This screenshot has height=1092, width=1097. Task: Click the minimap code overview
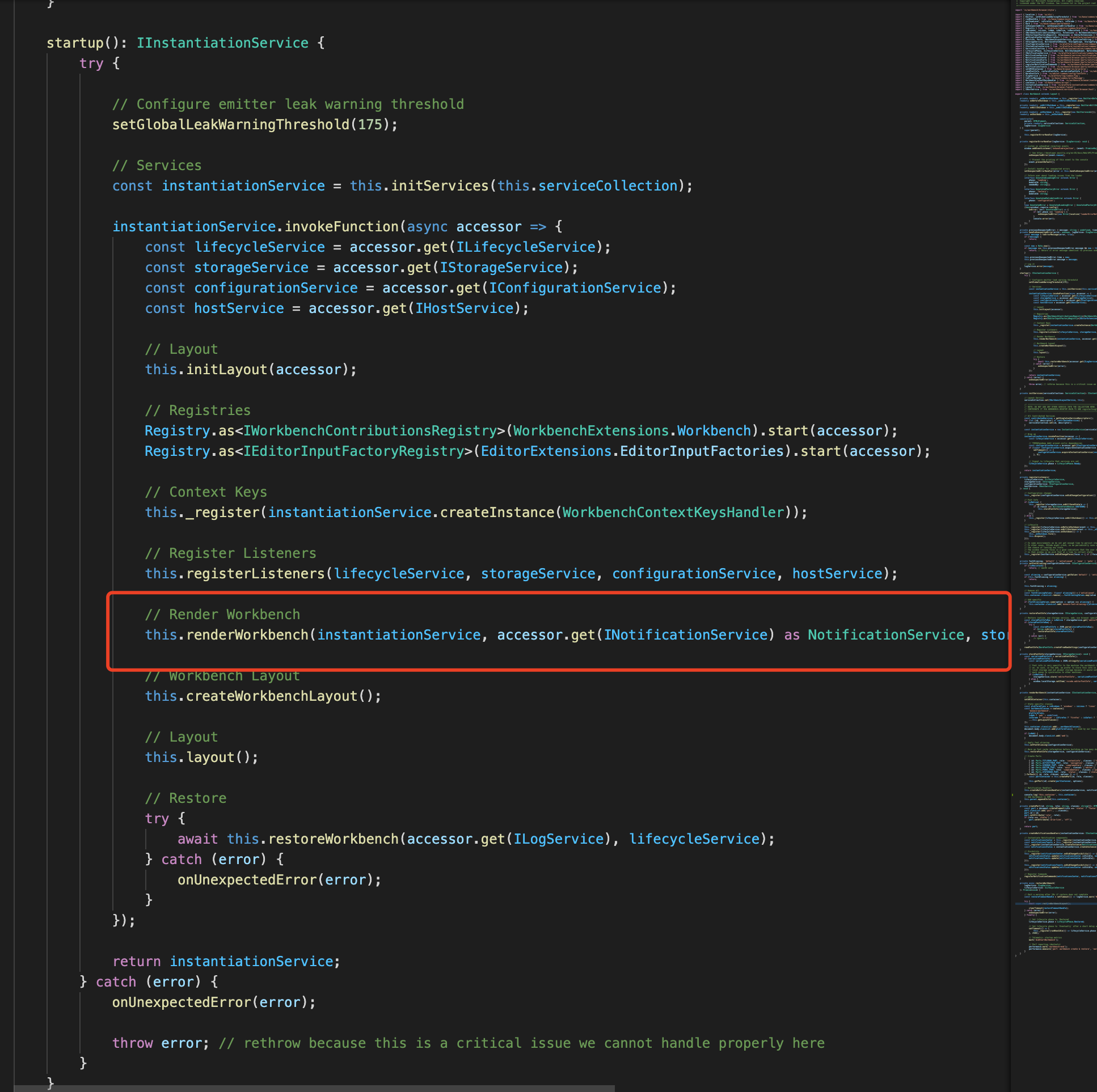coord(1055,454)
